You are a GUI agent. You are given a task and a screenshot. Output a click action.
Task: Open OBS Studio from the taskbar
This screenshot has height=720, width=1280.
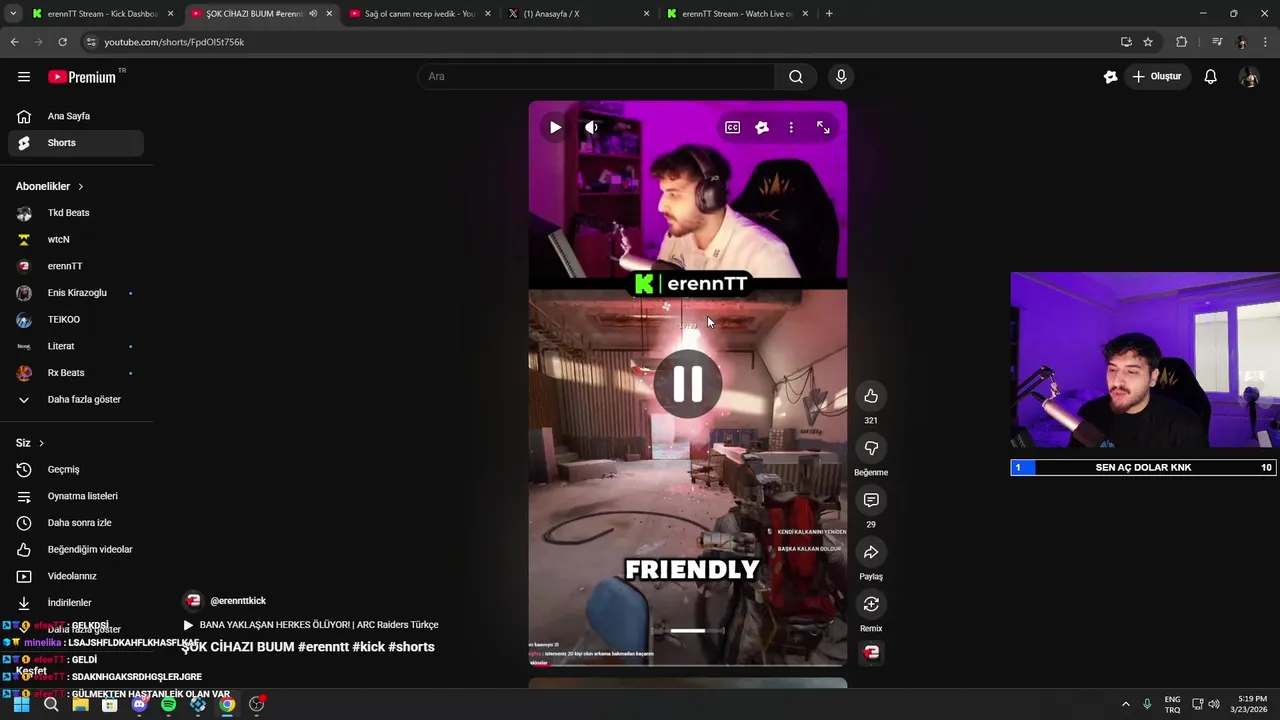(257, 704)
